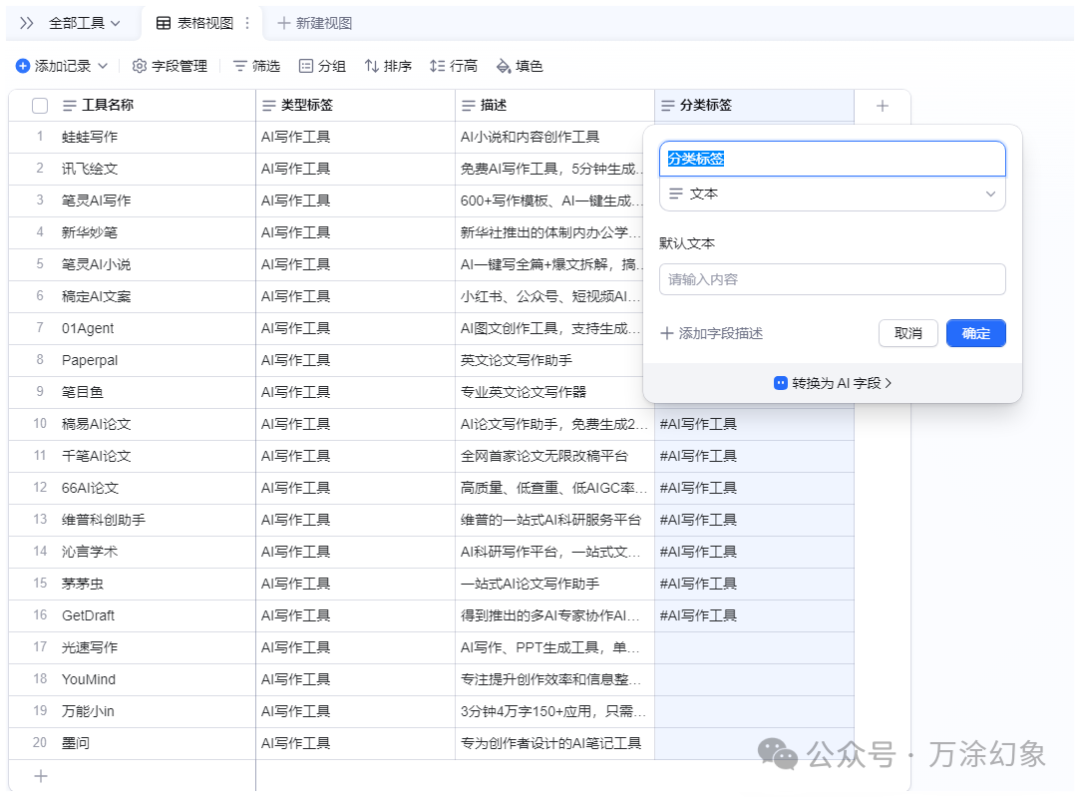
Task: Expand the sidebar with the chevron icon
Action: tap(26, 22)
